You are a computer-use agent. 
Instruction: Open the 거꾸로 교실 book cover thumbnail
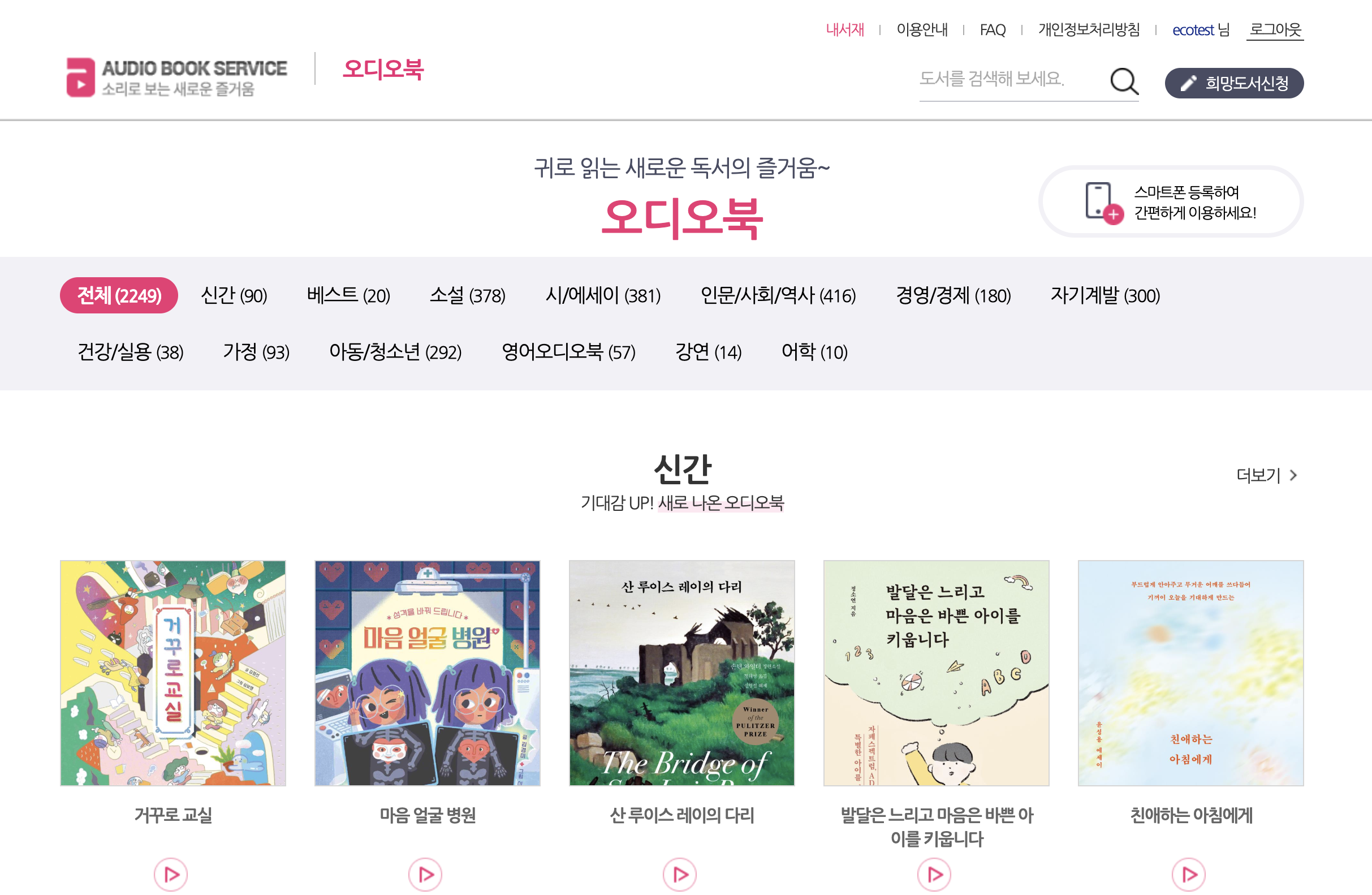point(173,673)
